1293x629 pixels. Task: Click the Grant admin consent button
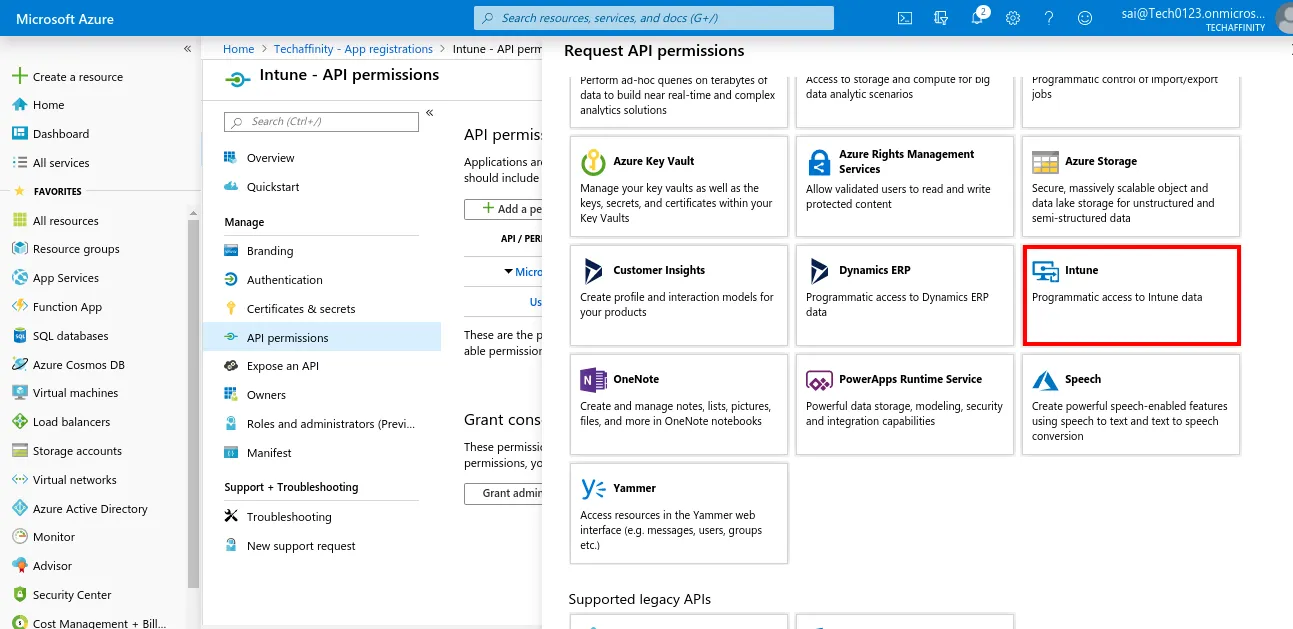[503, 493]
